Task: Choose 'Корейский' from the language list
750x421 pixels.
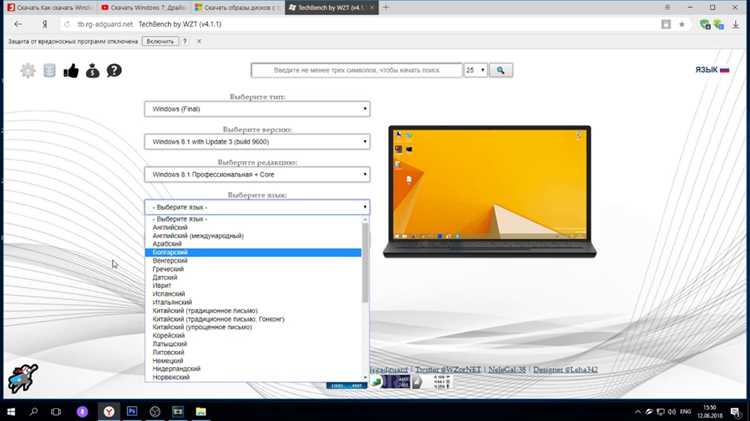Action: coord(253,335)
